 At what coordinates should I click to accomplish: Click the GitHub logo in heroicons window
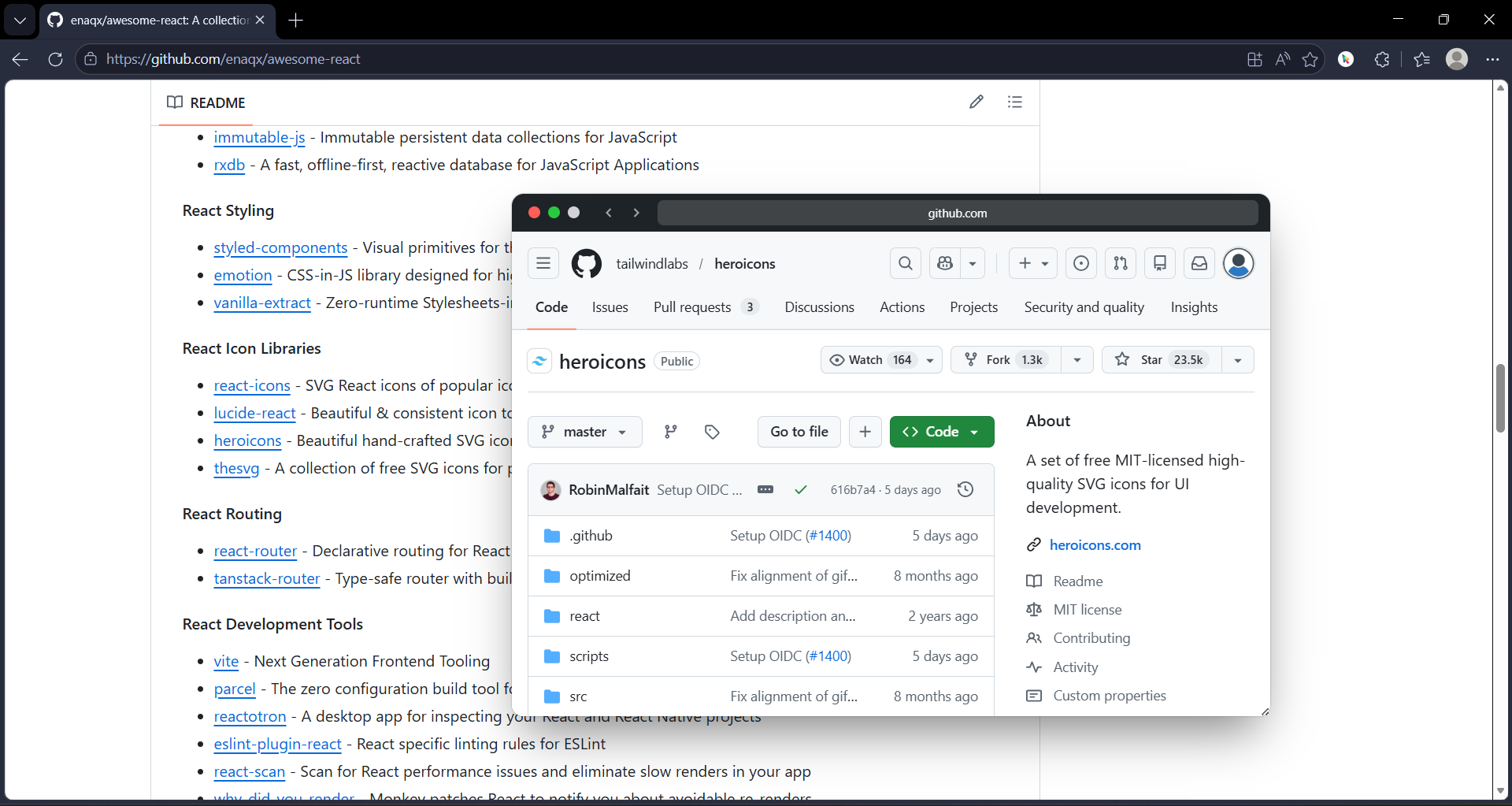tap(587, 263)
